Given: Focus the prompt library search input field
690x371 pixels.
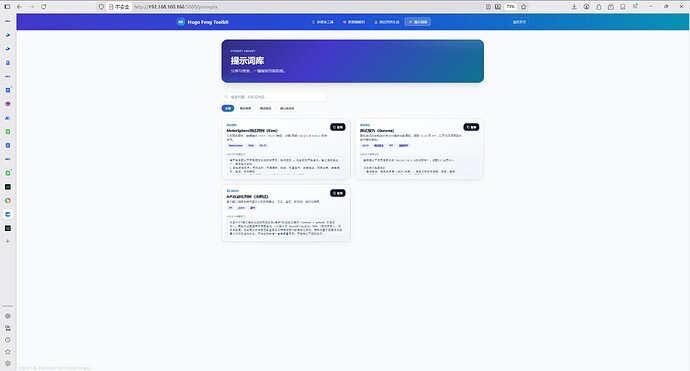Looking at the screenshot, I should pos(274,97).
